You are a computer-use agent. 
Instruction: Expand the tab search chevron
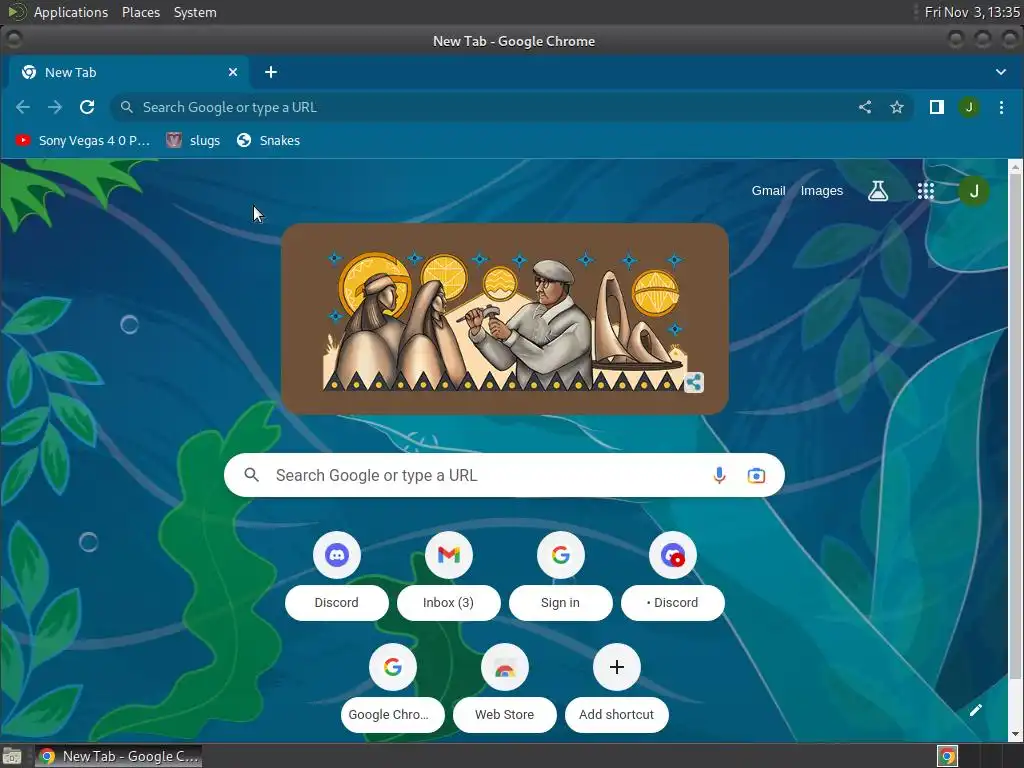point(1000,72)
